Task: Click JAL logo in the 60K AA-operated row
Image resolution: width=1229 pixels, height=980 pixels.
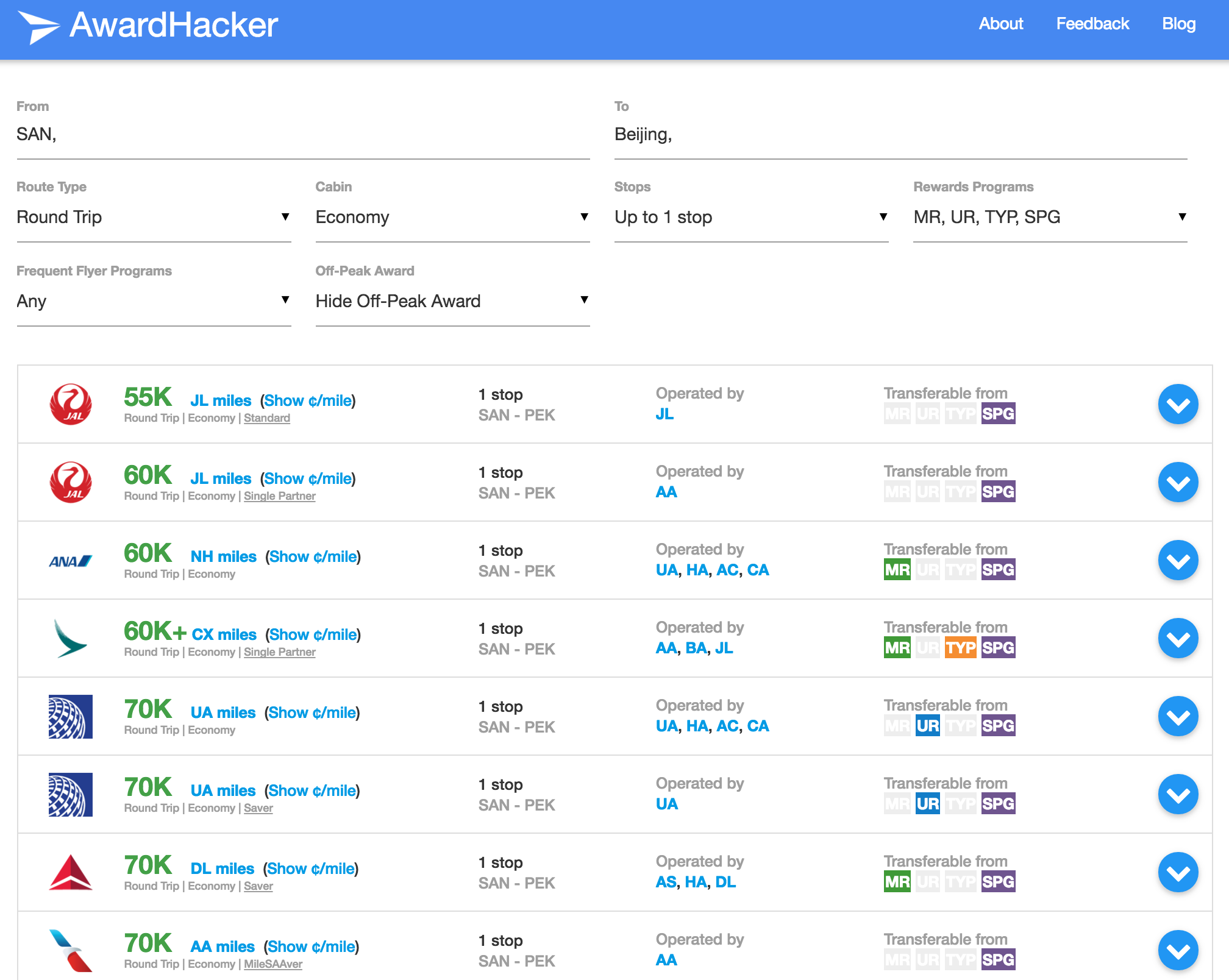Action: [71, 482]
